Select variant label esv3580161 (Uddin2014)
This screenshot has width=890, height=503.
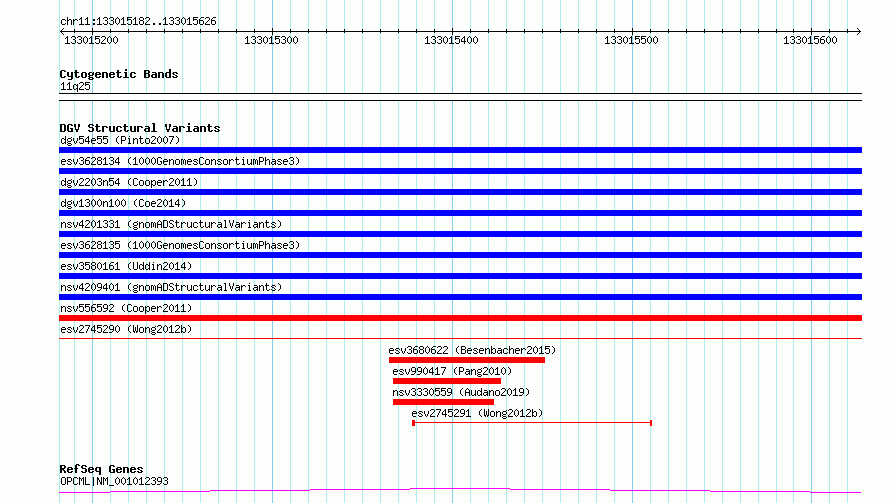pos(126,266)
